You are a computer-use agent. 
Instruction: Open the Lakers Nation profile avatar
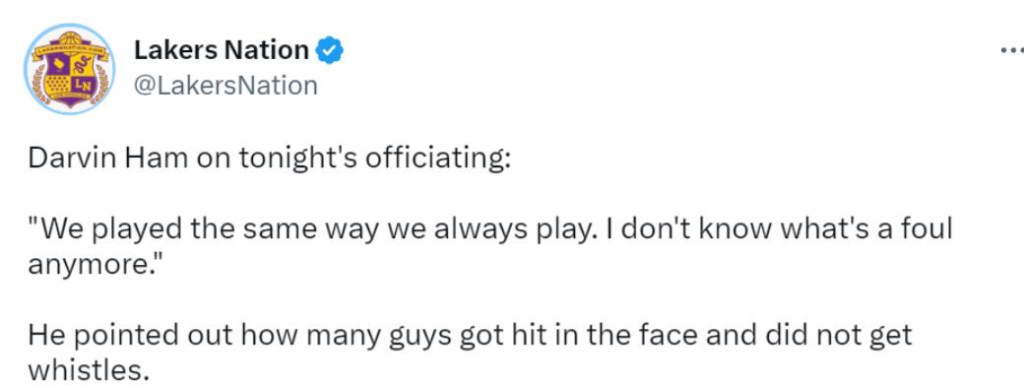(x=69, y=70)
